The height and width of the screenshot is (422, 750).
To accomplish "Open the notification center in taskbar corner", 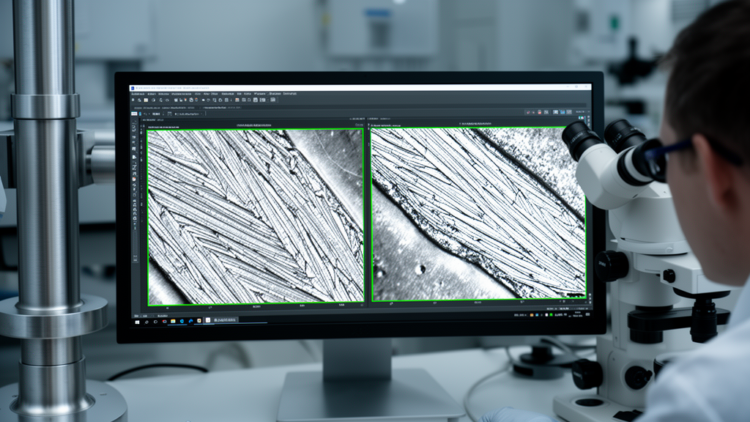I will (x=588, y=314).
